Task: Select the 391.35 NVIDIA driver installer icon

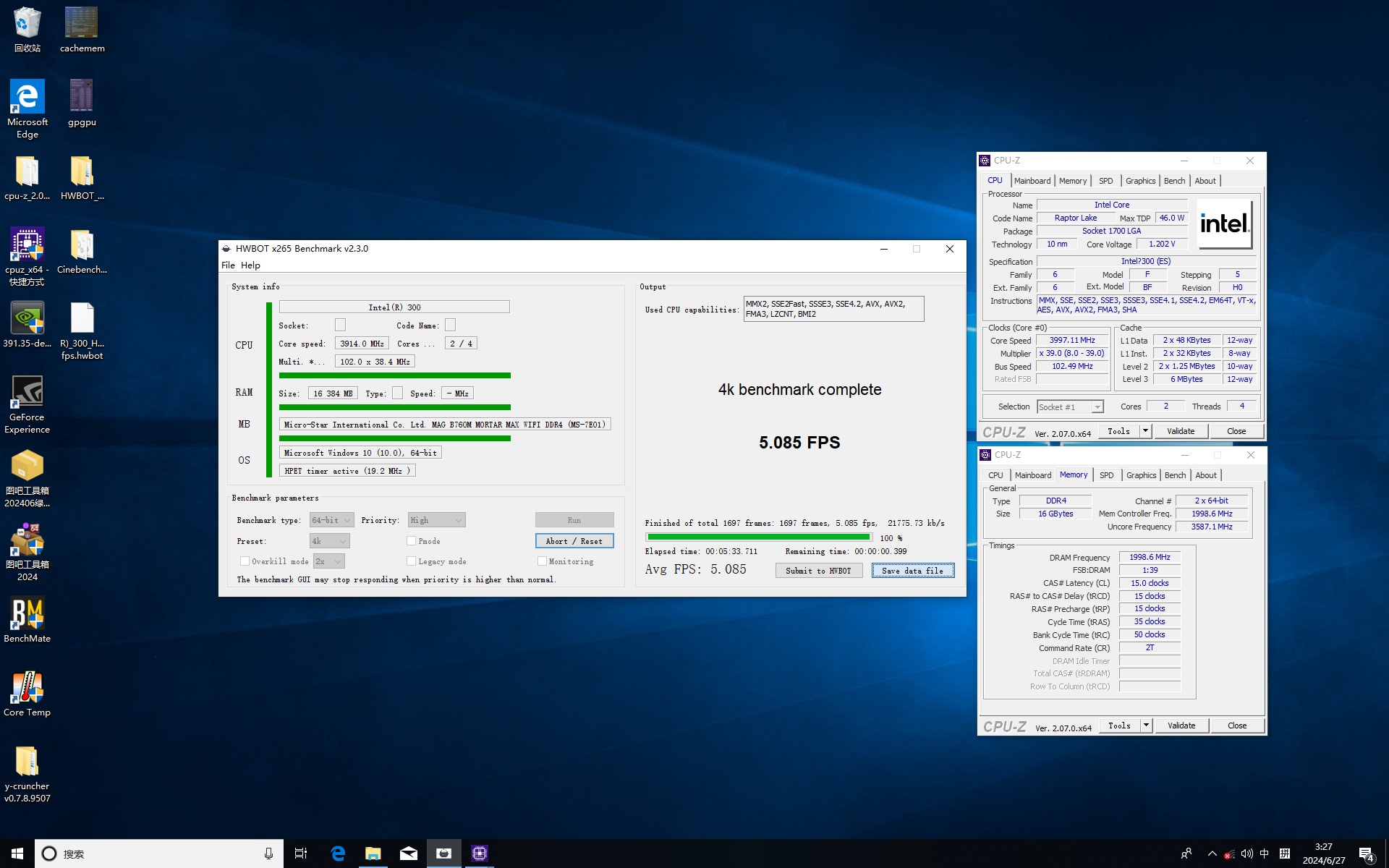Action: (x=27, y=325)
